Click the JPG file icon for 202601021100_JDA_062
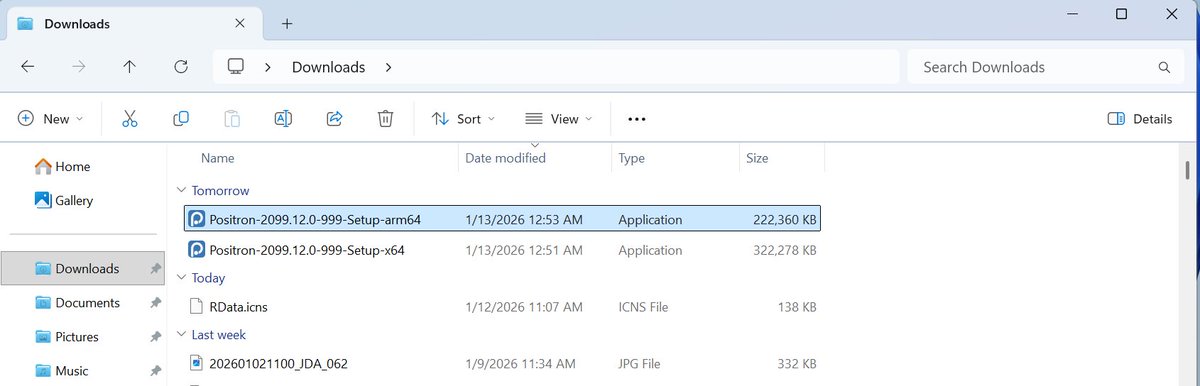Image resolution: width=1200 pixels, height=386 pixels. point(197,363)
